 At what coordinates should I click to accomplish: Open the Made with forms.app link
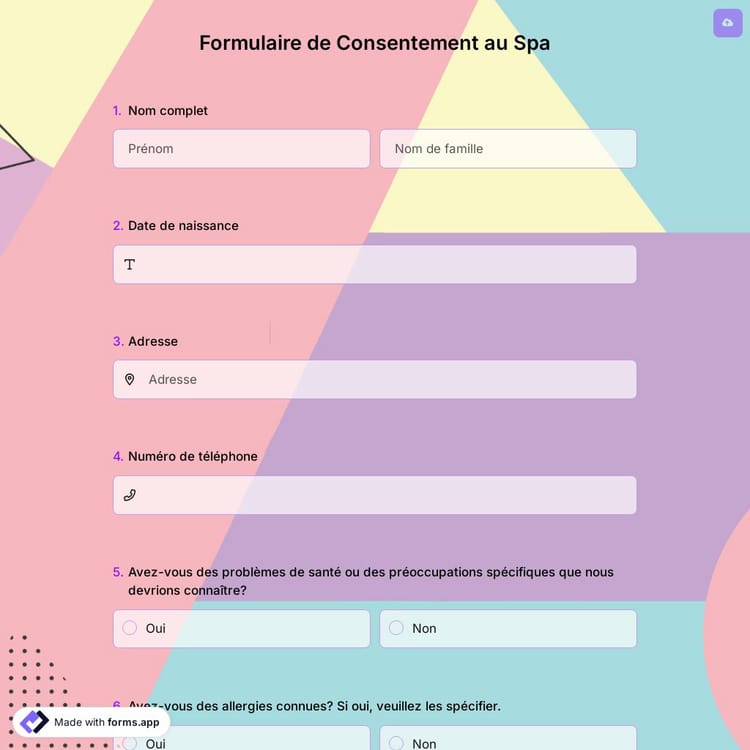pos(106,722)
